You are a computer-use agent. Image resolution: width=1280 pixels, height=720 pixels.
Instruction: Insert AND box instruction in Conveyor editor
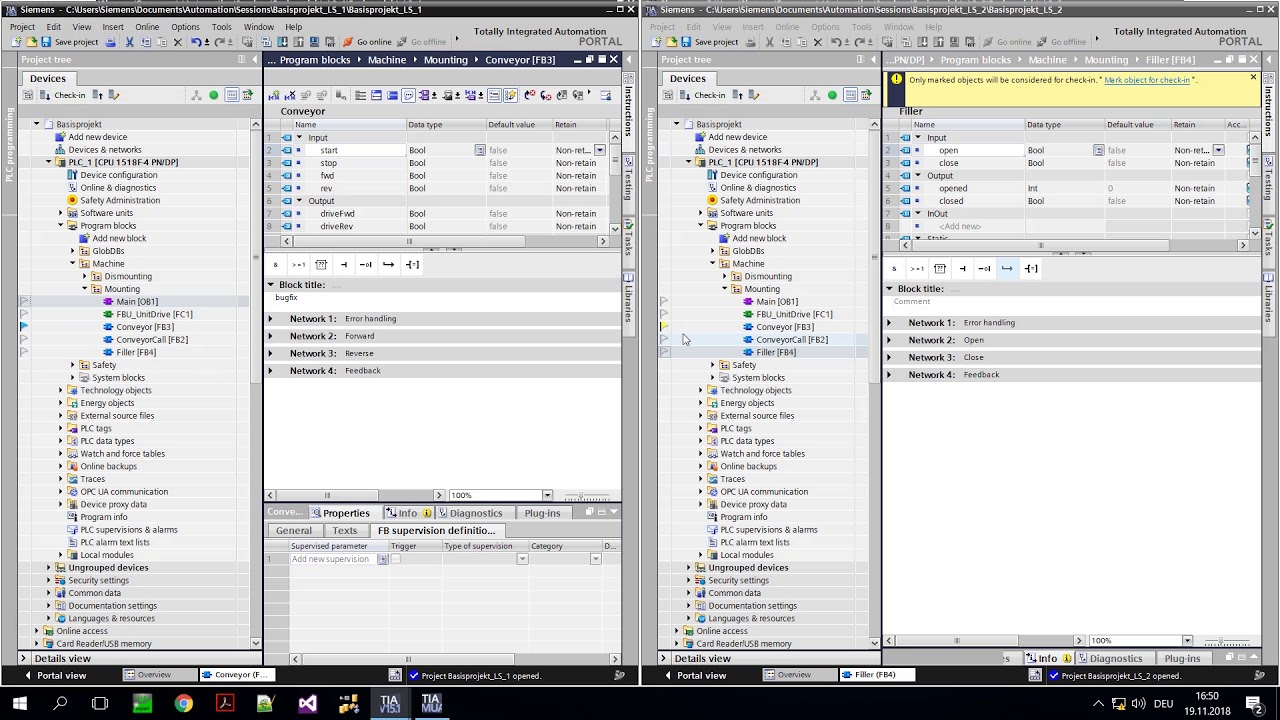(276, 265)
